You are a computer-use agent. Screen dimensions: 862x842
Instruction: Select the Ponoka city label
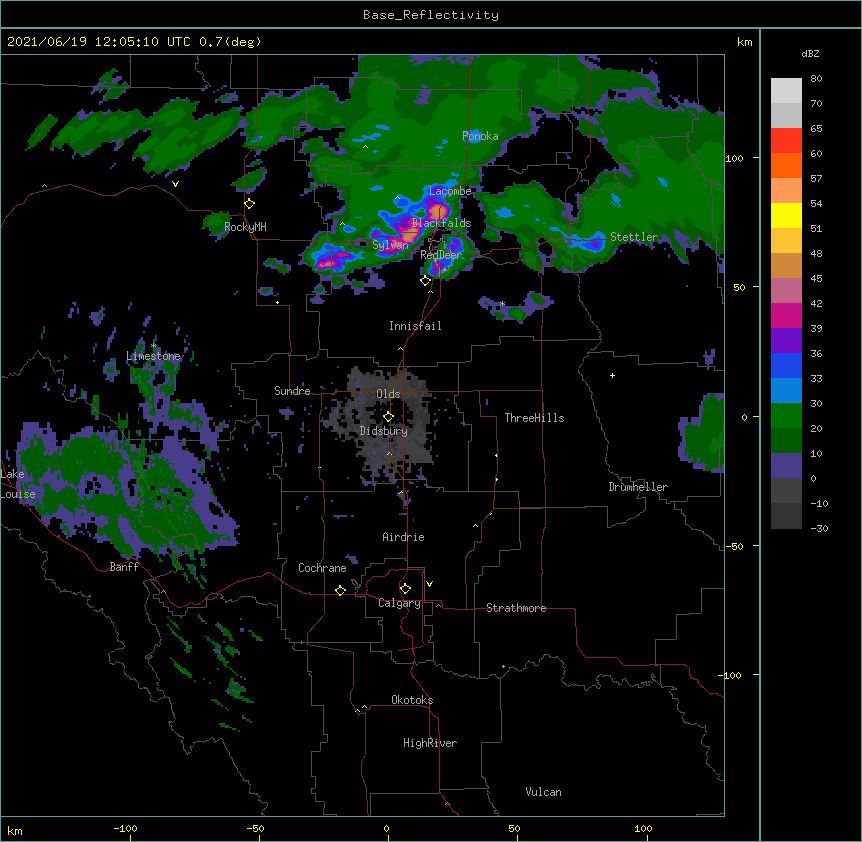tap(480, 136)
